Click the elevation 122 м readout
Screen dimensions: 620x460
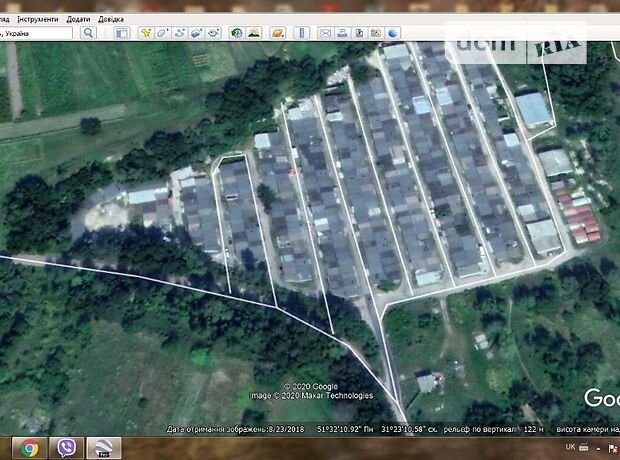[x=533, y=429]
